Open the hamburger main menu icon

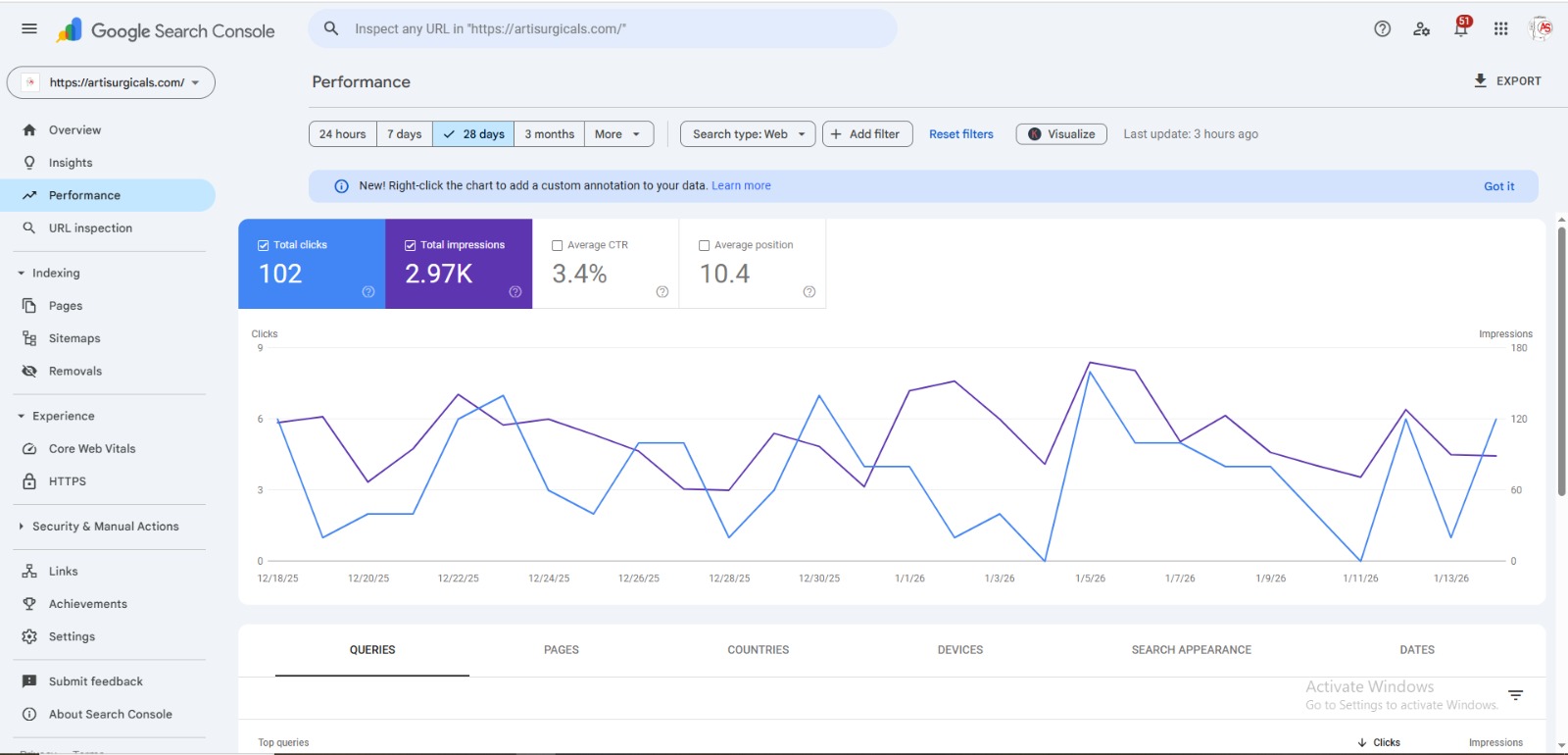coord(29,28)
